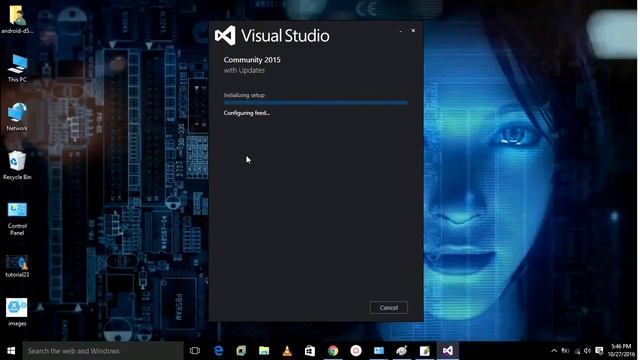This screenshot has height=360, width=640.
Task: Close the Visual Studio installer window
Action: 413,31
